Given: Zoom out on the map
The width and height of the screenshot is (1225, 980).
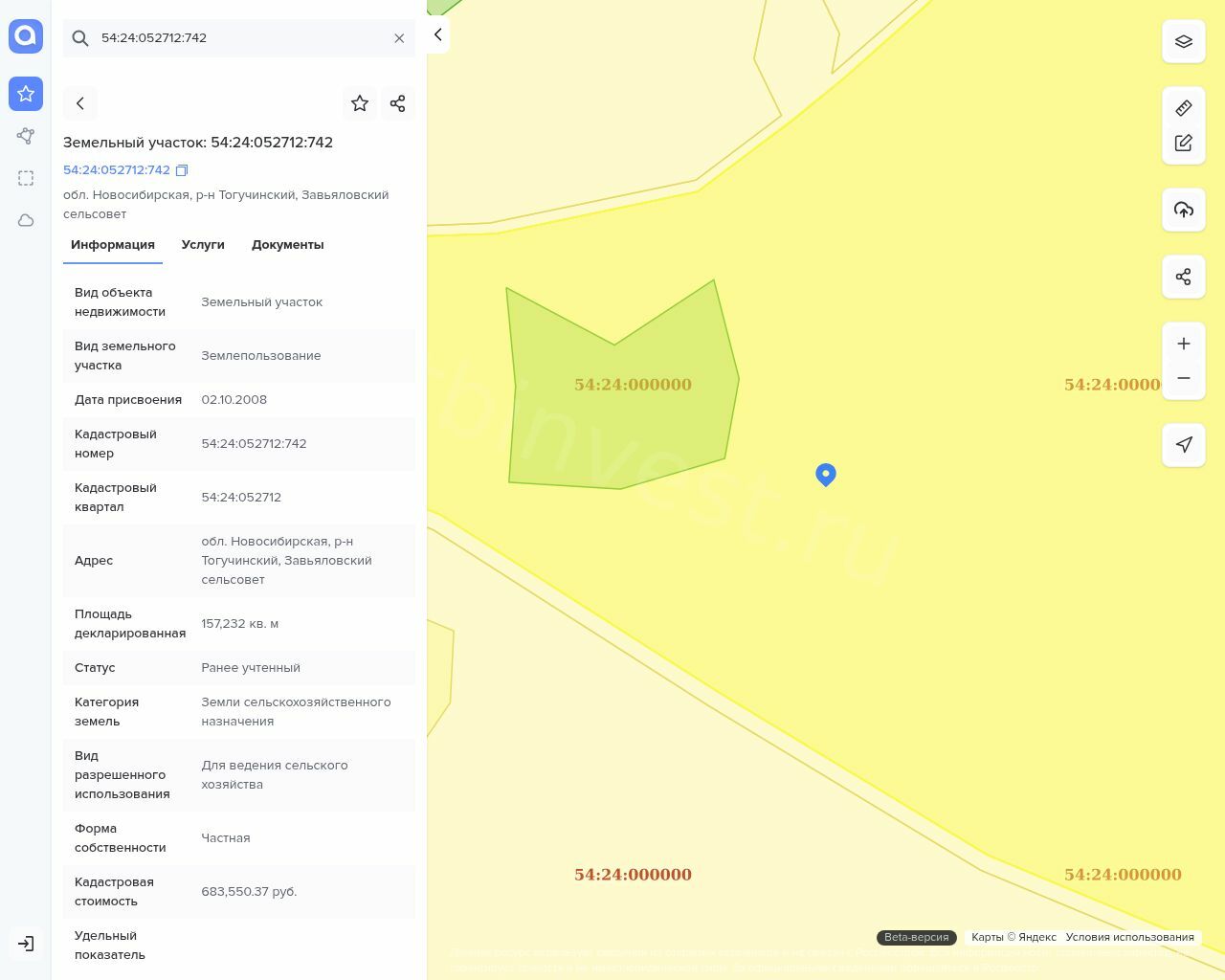Looking at the screenshot, I should (1183, 378).
